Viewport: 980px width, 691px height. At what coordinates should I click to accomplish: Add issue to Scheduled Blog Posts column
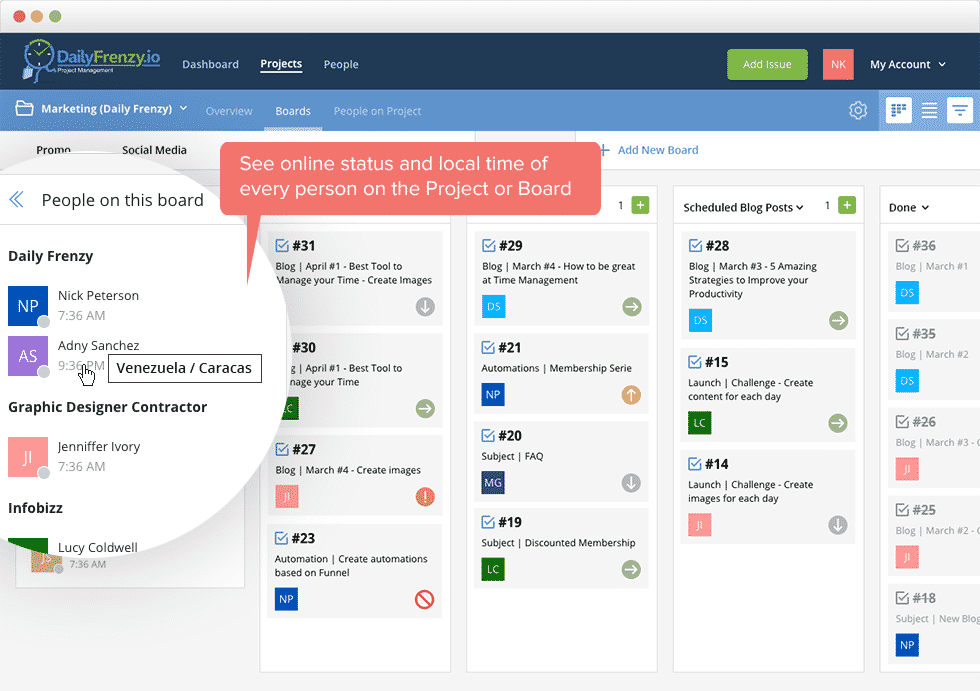[847, 205]
